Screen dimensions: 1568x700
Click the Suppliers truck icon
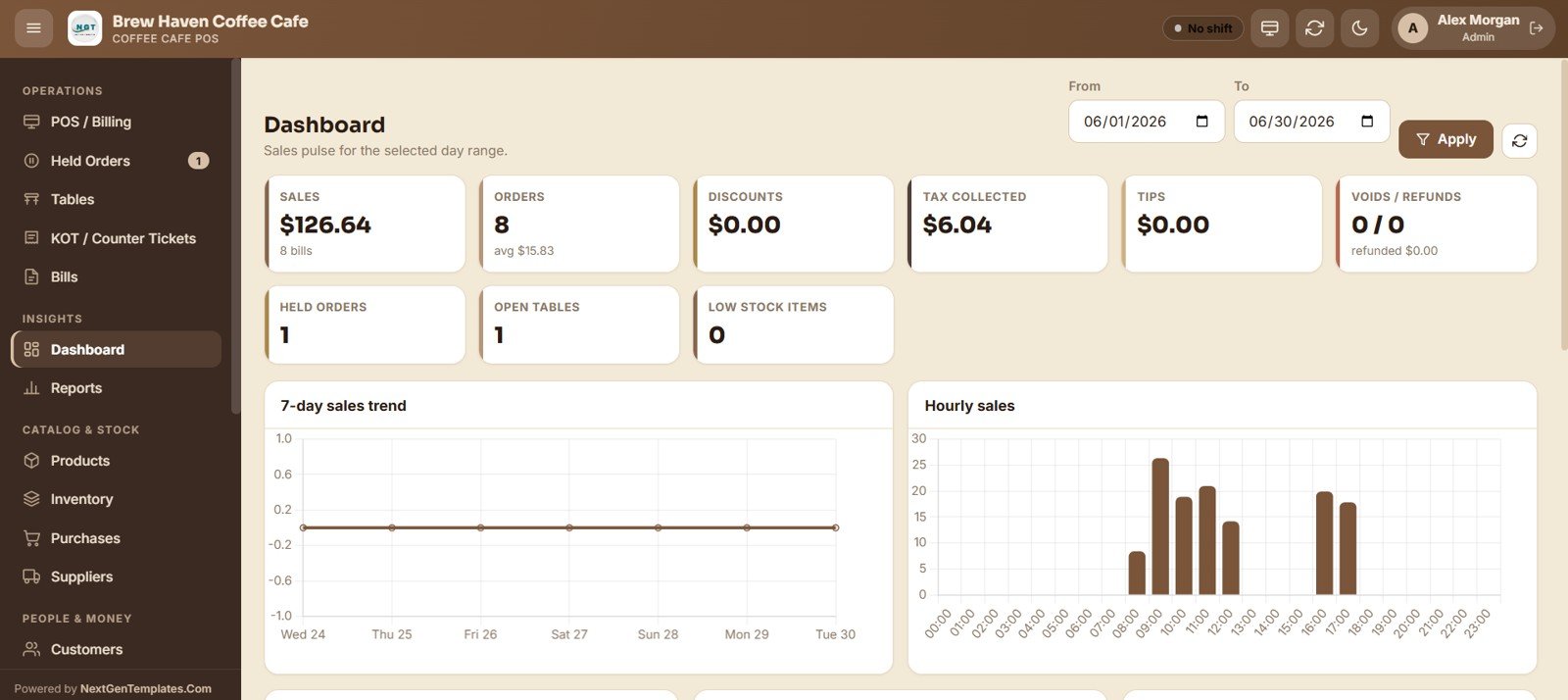pyautogui.click(x=31, y=576)
